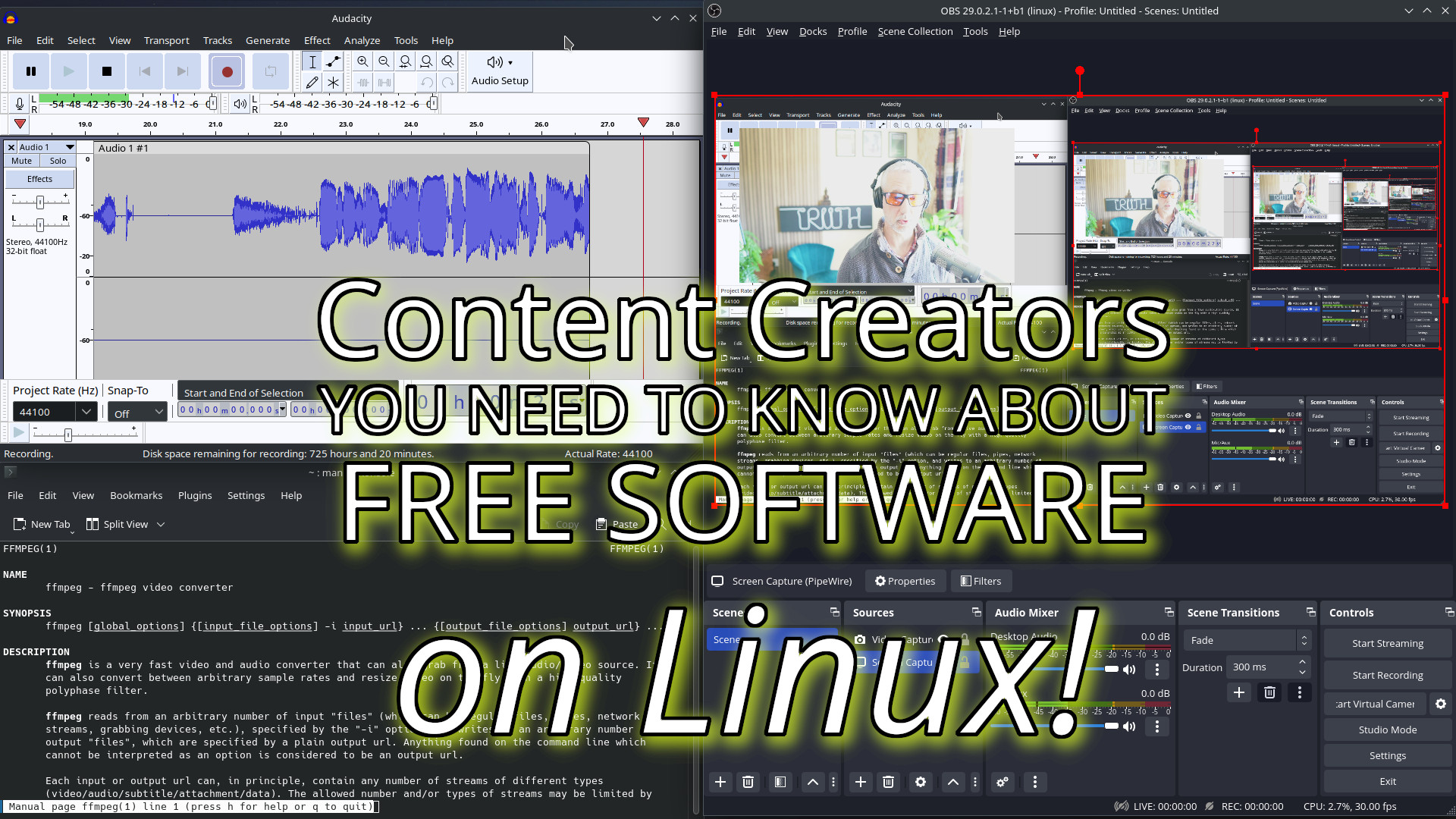Open Virtual Camera settings gear in OBS
This screenshot has height=819, width=1456.
click(1440, 704)
